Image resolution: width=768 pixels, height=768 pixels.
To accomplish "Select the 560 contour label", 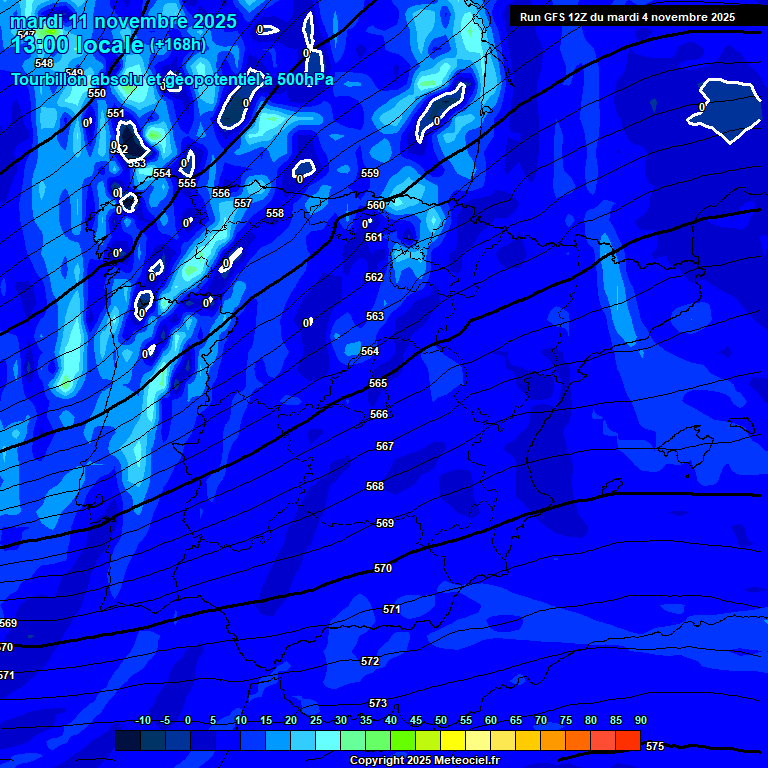I will (376, 205).
